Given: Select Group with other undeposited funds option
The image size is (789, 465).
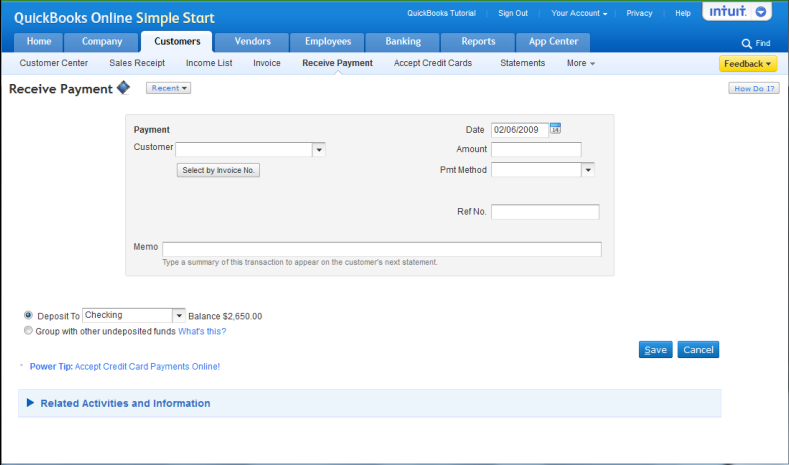Looking at the screenshot, I should (x=28, y=331).
